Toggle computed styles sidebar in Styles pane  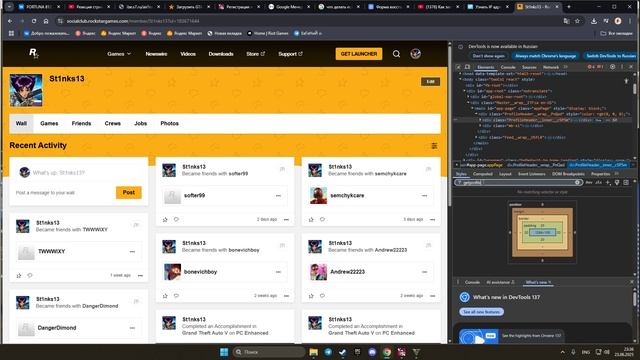pyautogui.click(x=626, y=182)
